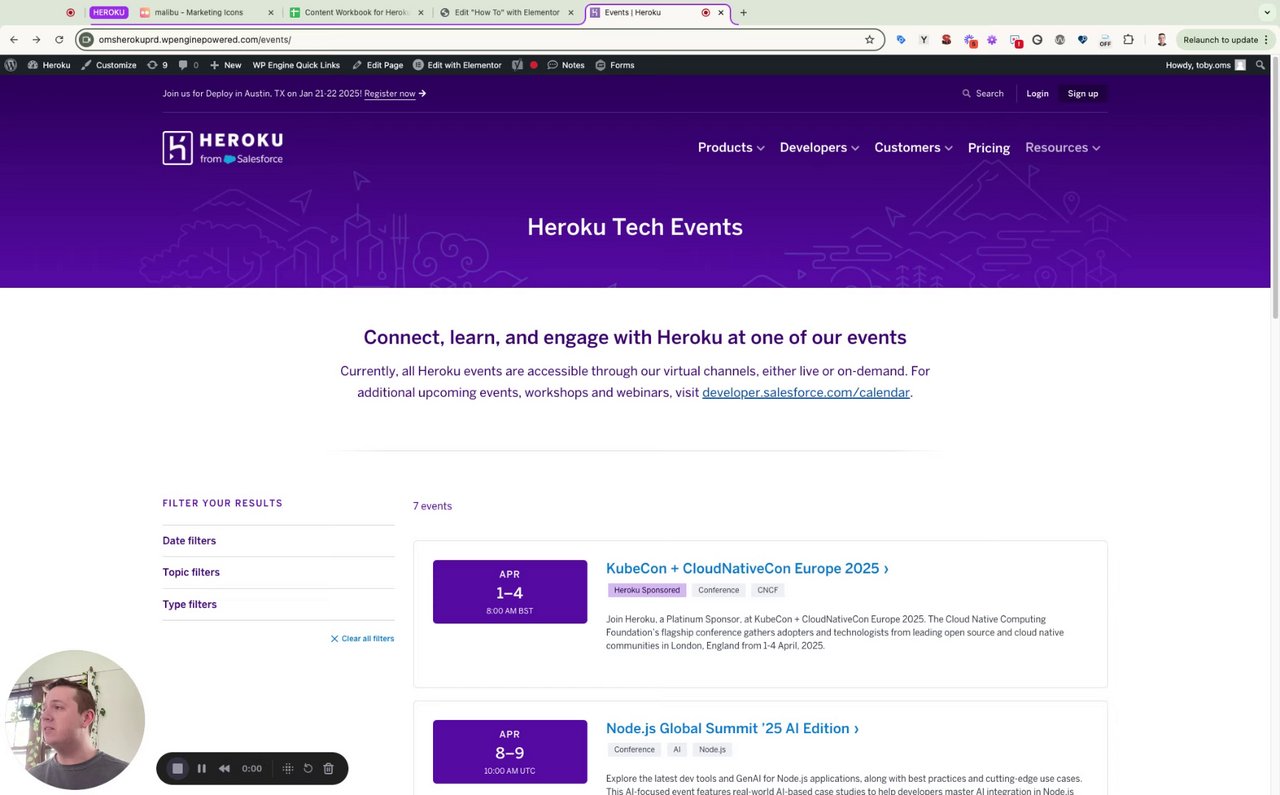1280x795 pixels.
Task: Click Login link
Action: click(x=1037, y=94)
